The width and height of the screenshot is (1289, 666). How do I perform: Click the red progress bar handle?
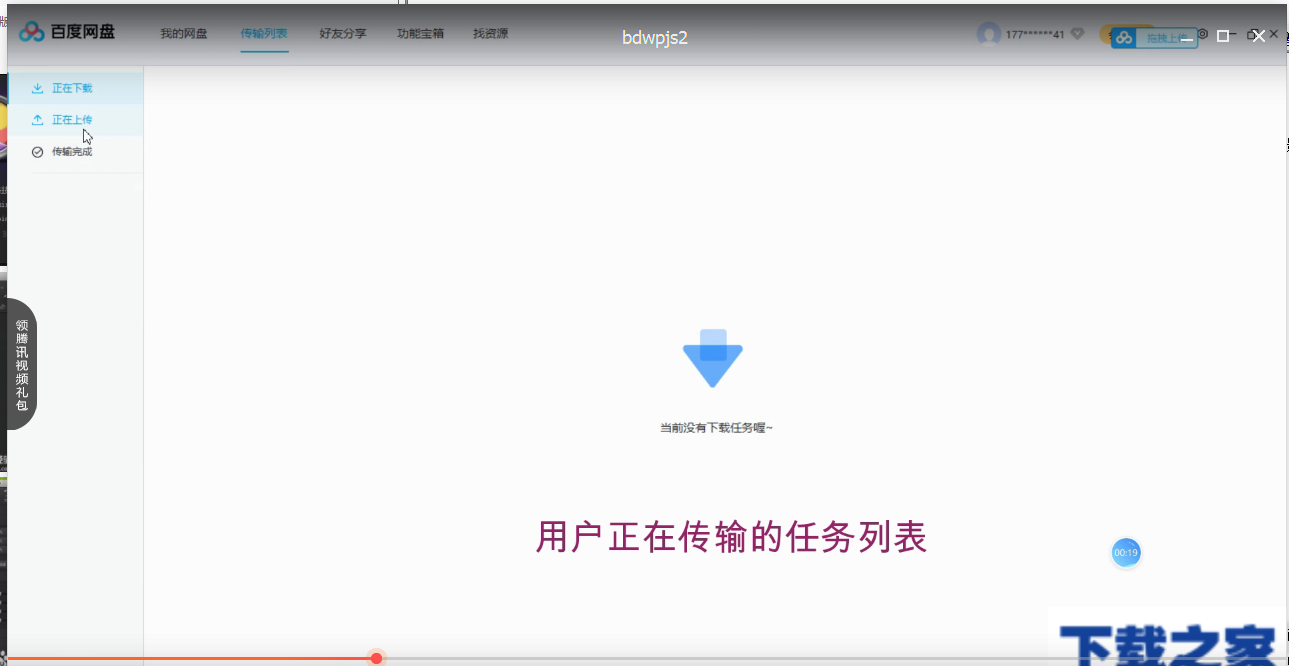click(x=375, y=658)
